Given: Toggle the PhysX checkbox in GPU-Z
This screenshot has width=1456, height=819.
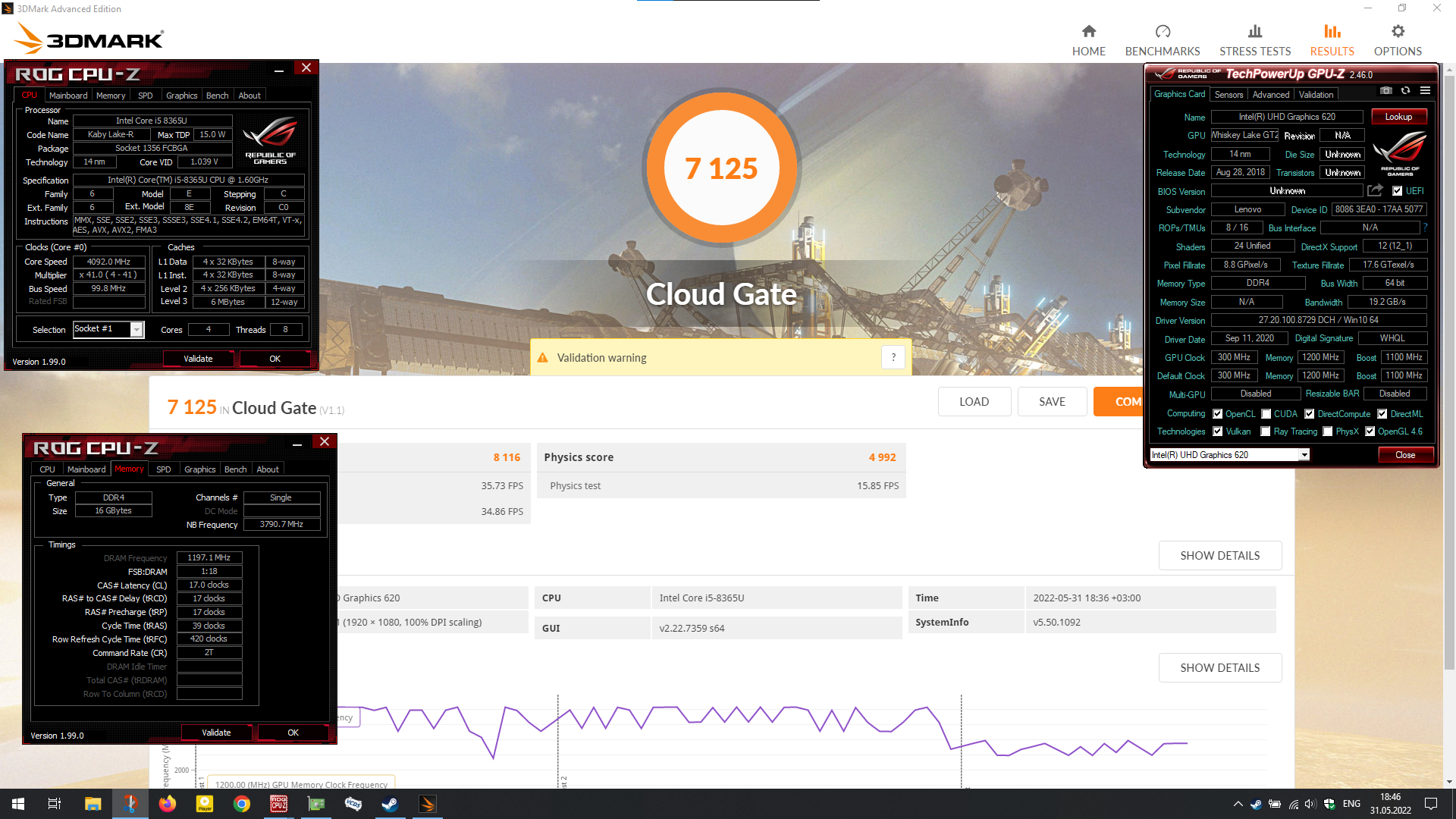Looking at the screenshot, I should point(1327,431).
